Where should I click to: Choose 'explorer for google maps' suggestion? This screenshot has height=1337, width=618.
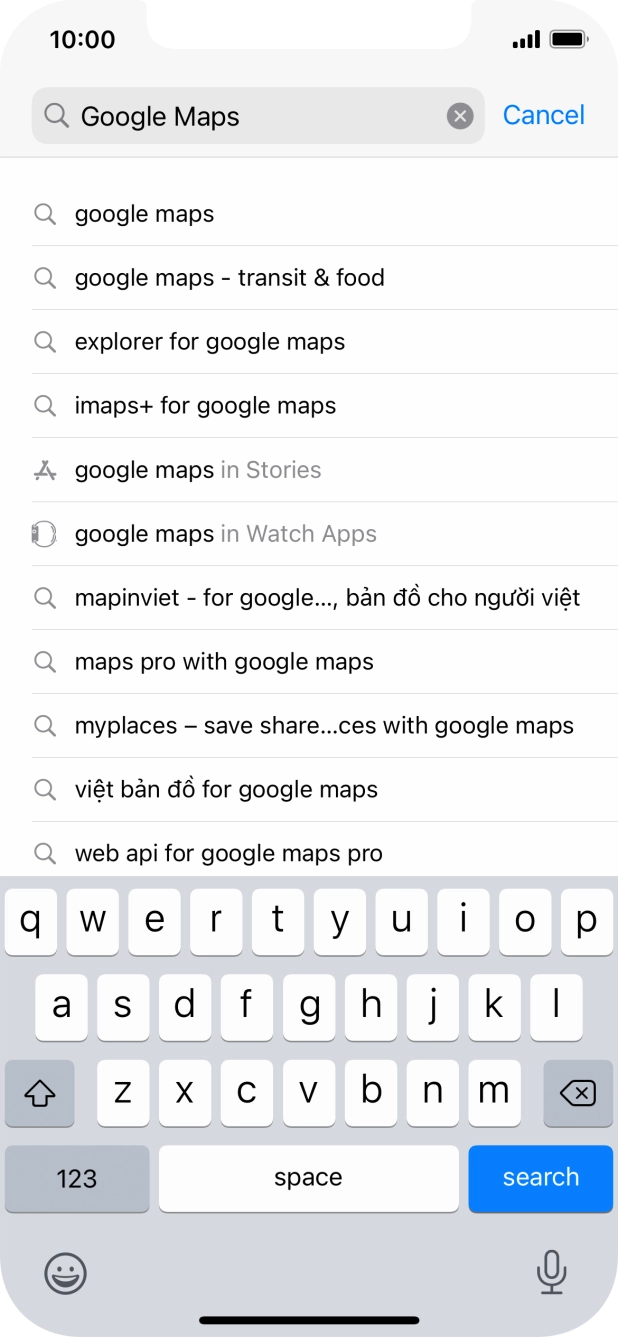tap(209, 341)
